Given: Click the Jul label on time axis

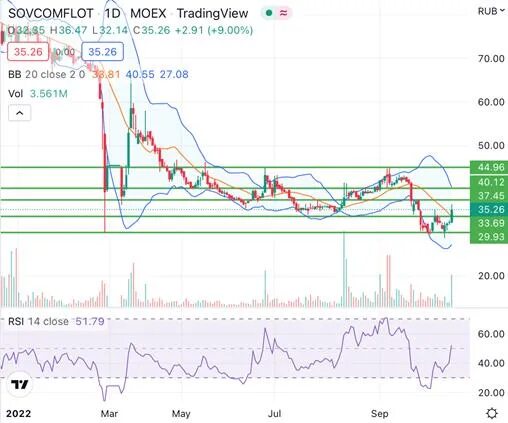Looking at the screenshot, I should (x=274, y=414).
